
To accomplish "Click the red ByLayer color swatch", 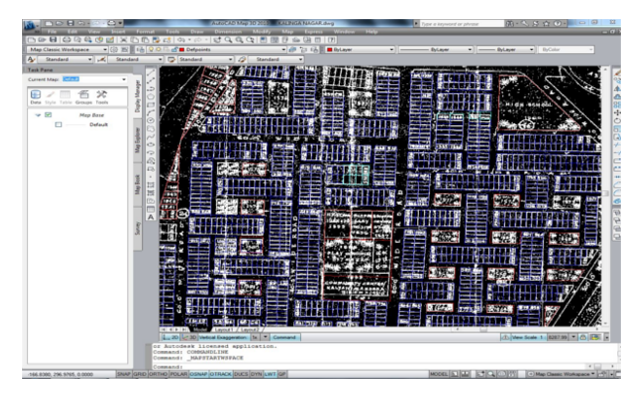I will tap(330, 50).
